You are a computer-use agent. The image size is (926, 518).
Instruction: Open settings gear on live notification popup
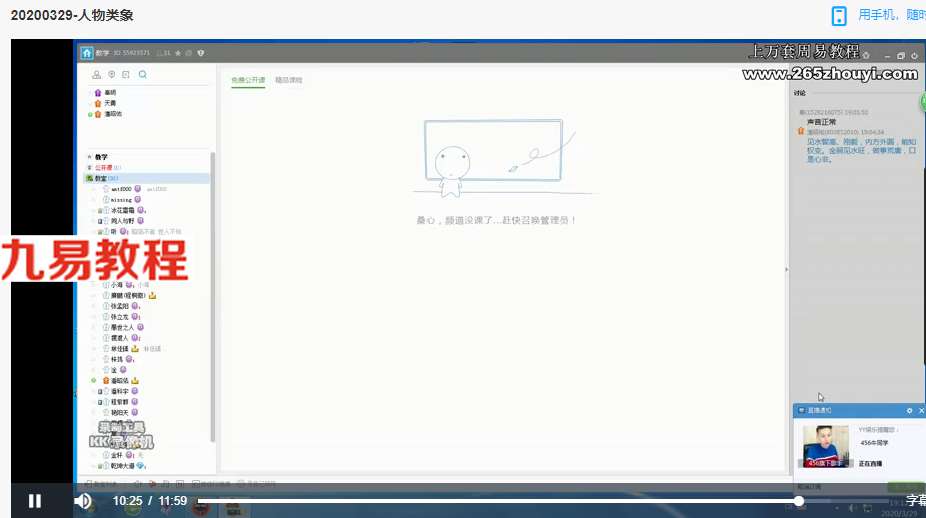point(909,411)
